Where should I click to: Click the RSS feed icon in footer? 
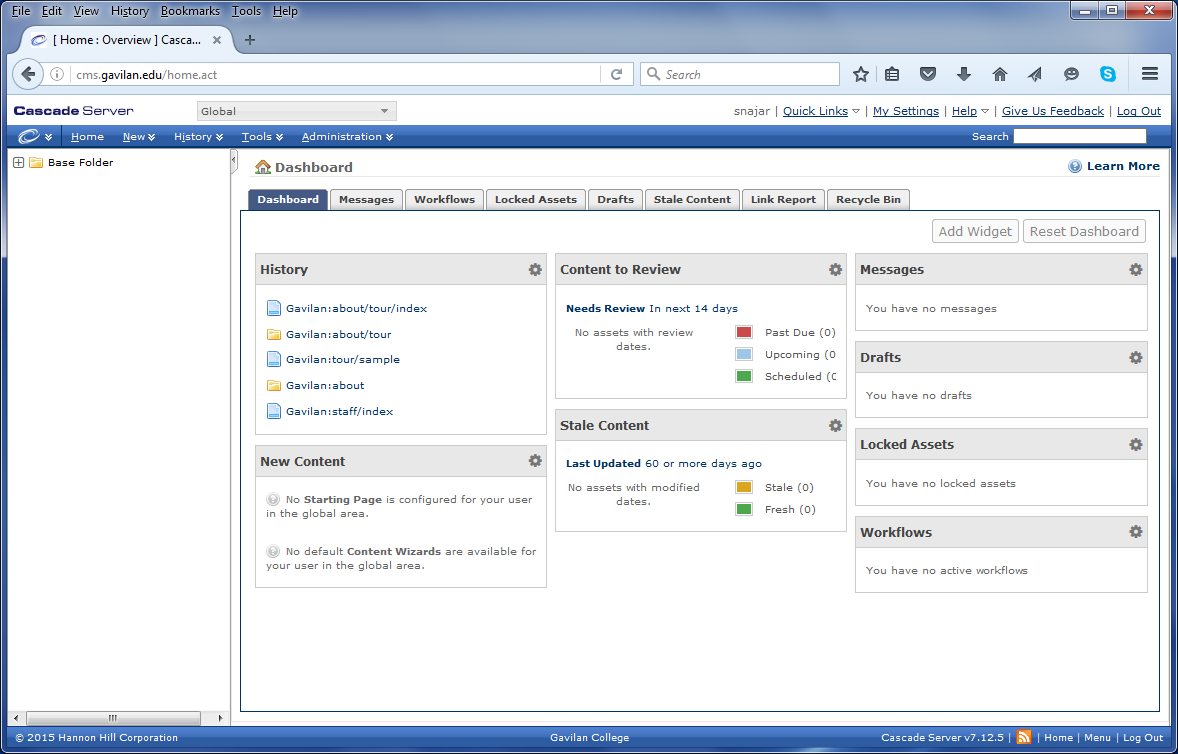1024,738
